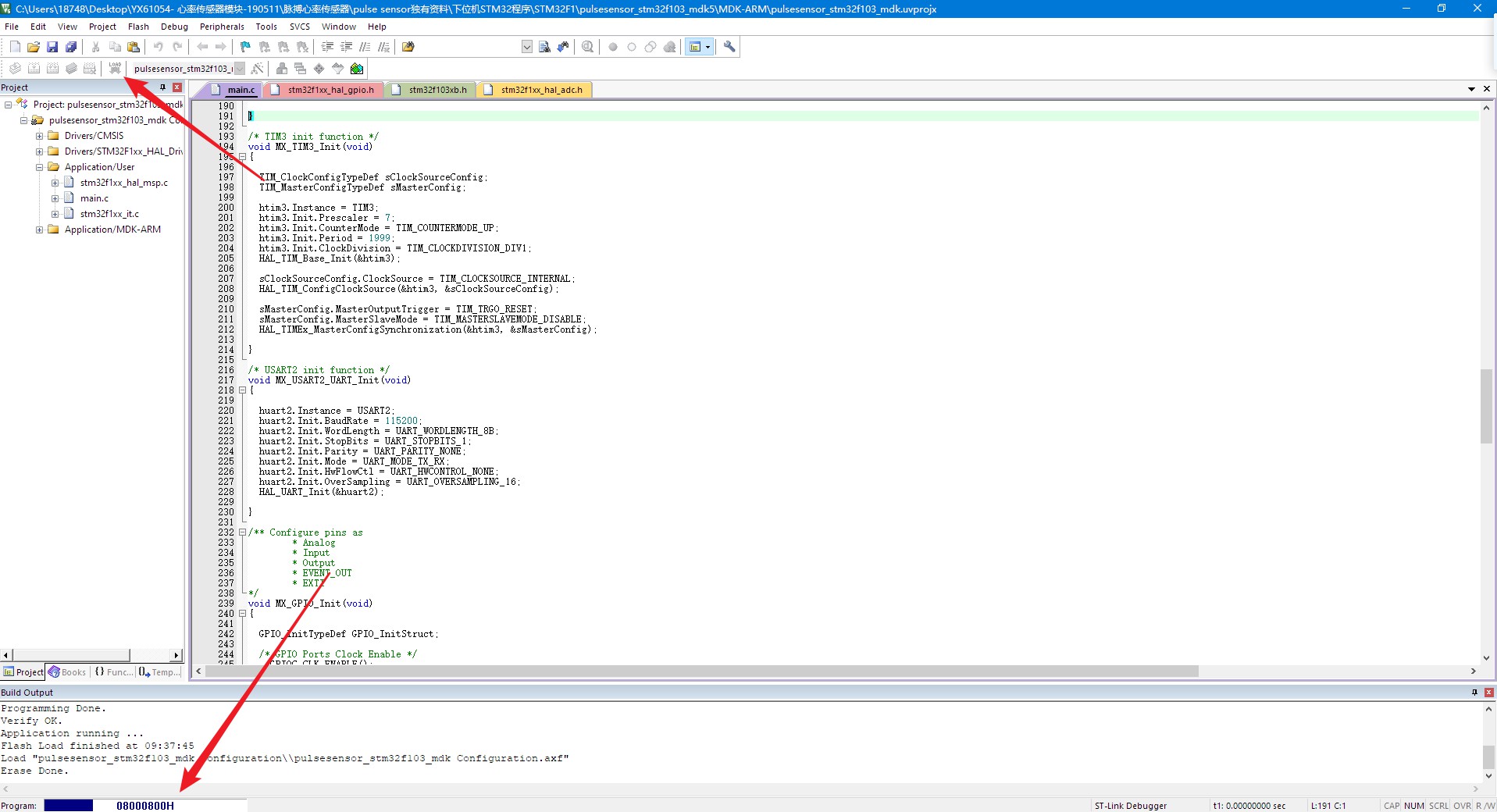
Task: Pin the Build Output panel
Action: tap(1474, 693)
